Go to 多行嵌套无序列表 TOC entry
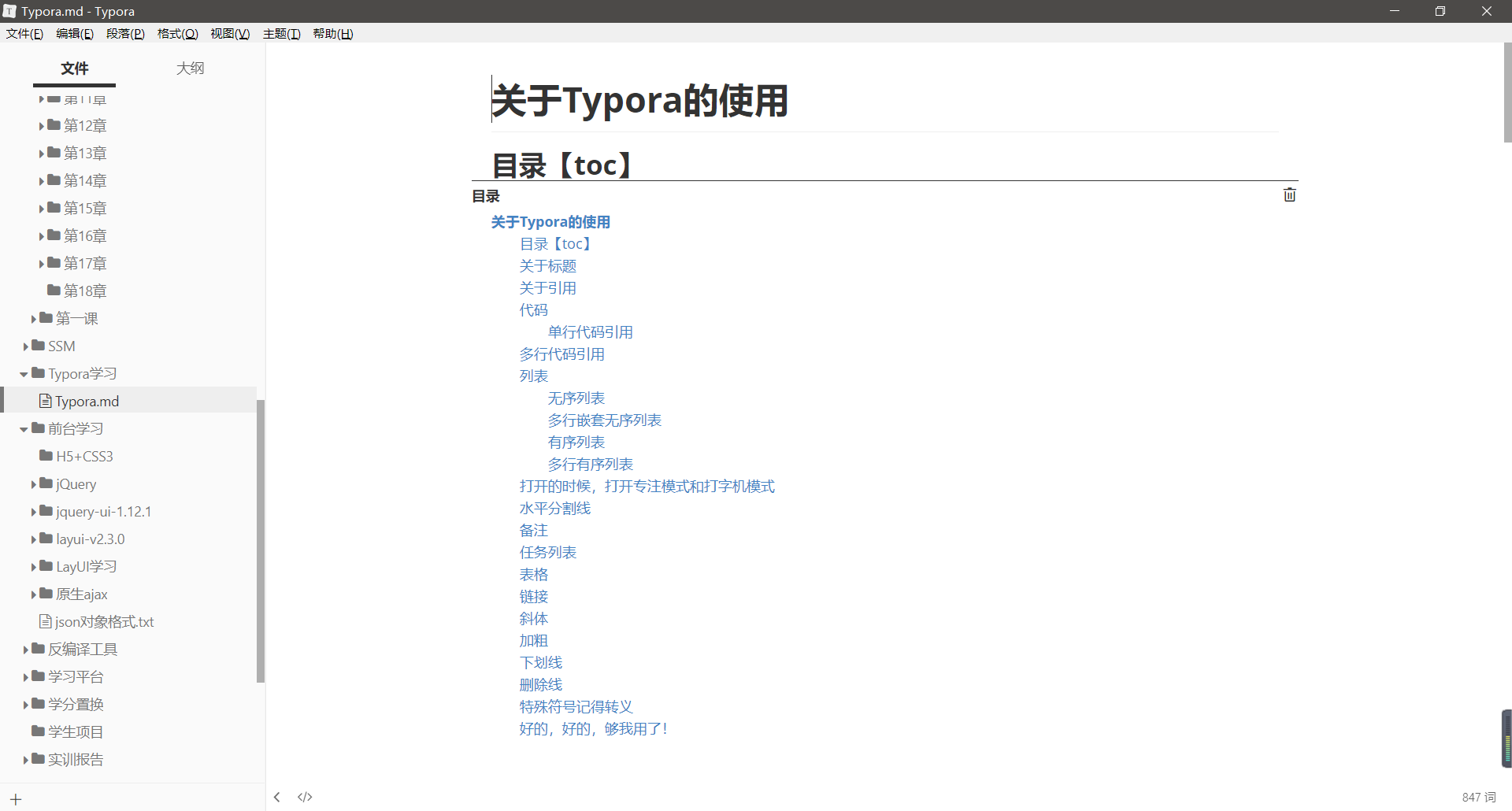 point(605,420)
